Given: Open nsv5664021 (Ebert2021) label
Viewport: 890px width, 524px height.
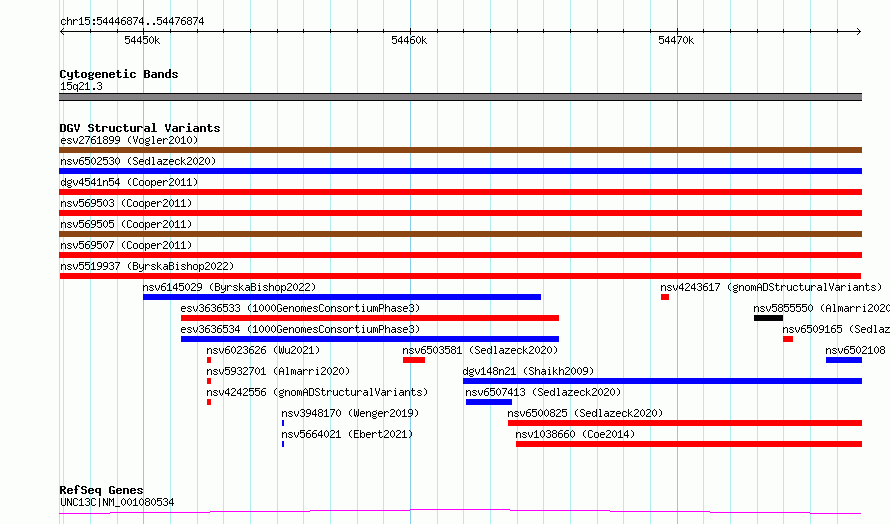Looking at the screenshot, I should point(347,434).
